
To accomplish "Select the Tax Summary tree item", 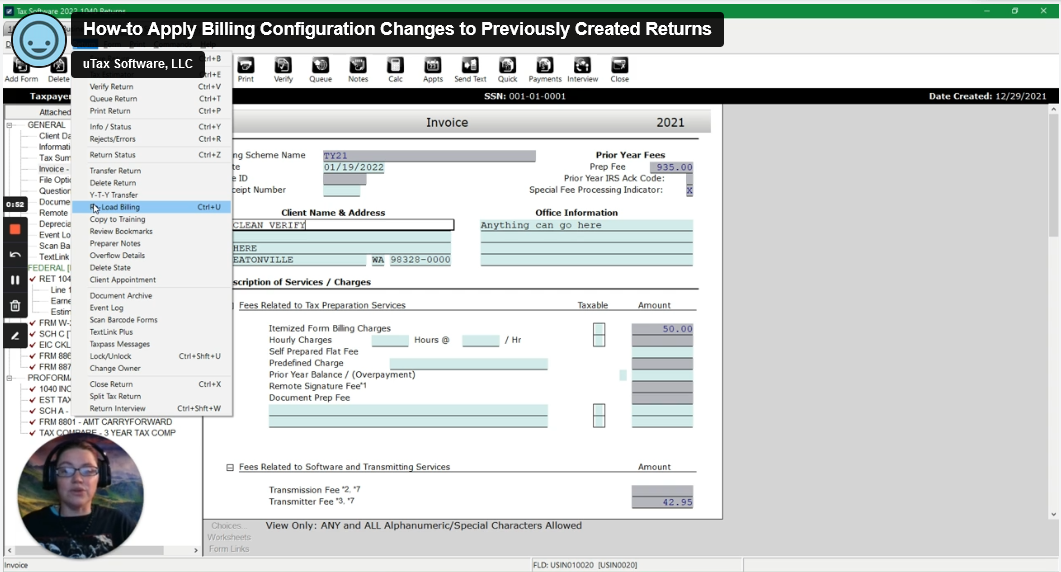I will [x=55, y=158].
